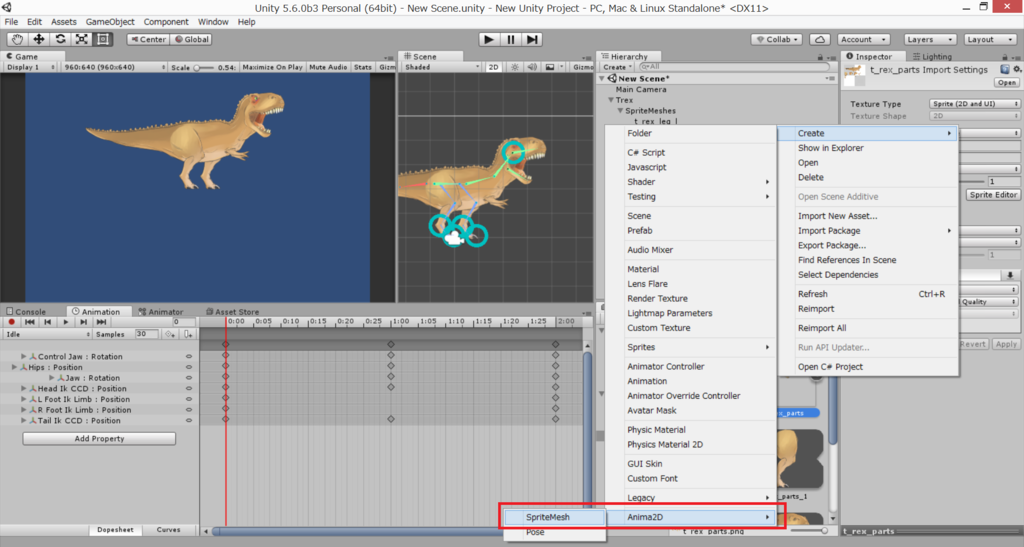Open scene effects image icon
1024x547 pixels.
click(549, 67)
